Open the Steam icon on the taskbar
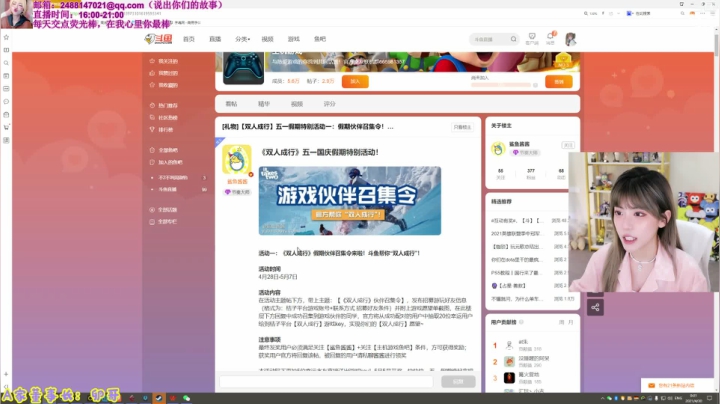 tap(158, 398)
